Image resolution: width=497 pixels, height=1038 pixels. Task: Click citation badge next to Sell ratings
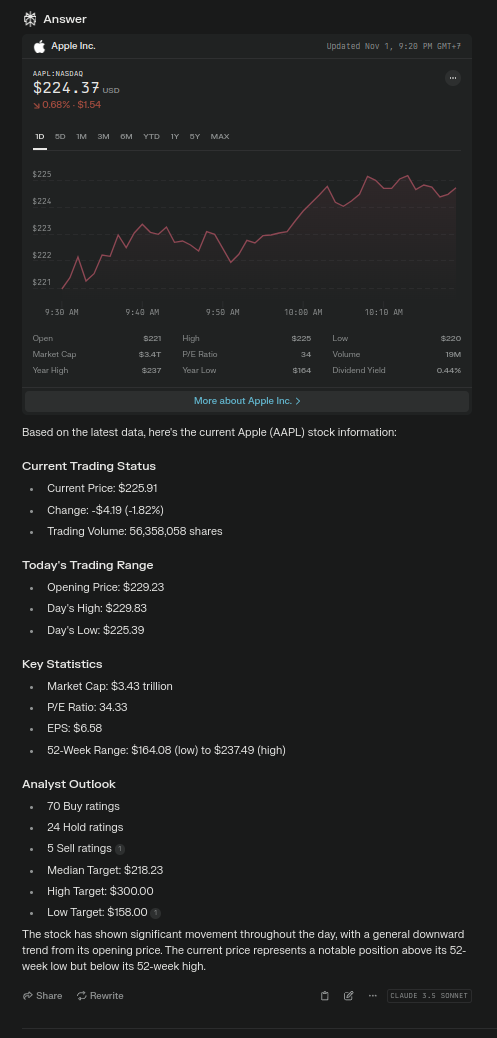120,849
